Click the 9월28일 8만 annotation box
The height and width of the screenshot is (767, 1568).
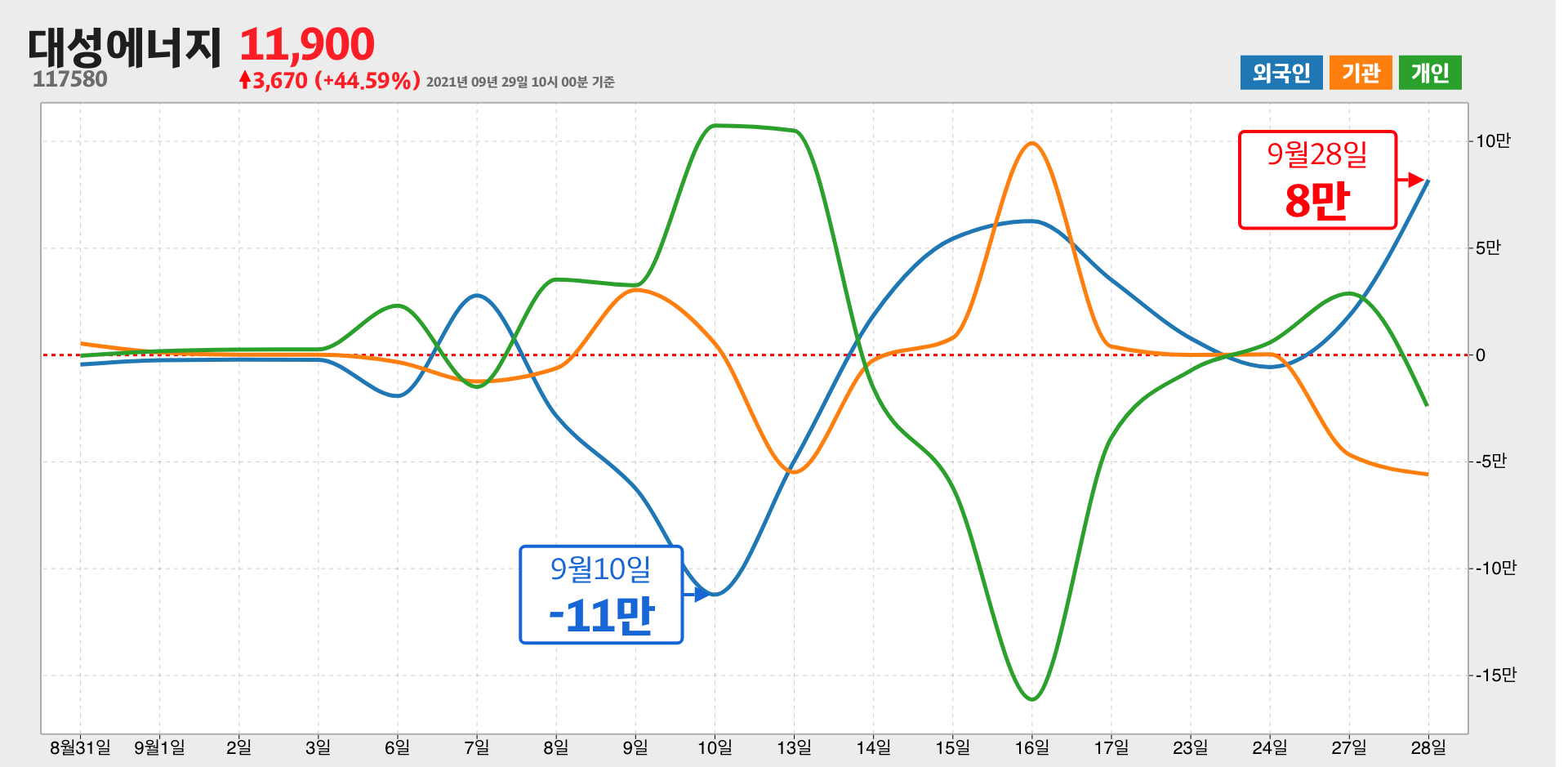click(x=1317, y=180)
